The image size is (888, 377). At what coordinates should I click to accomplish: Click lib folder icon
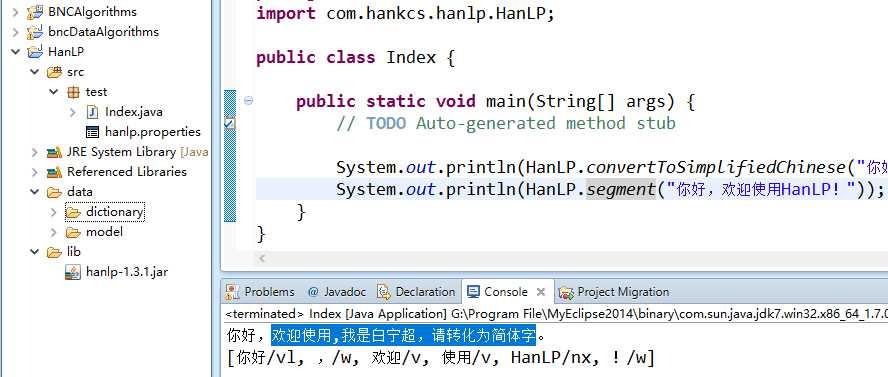point(54,252)
